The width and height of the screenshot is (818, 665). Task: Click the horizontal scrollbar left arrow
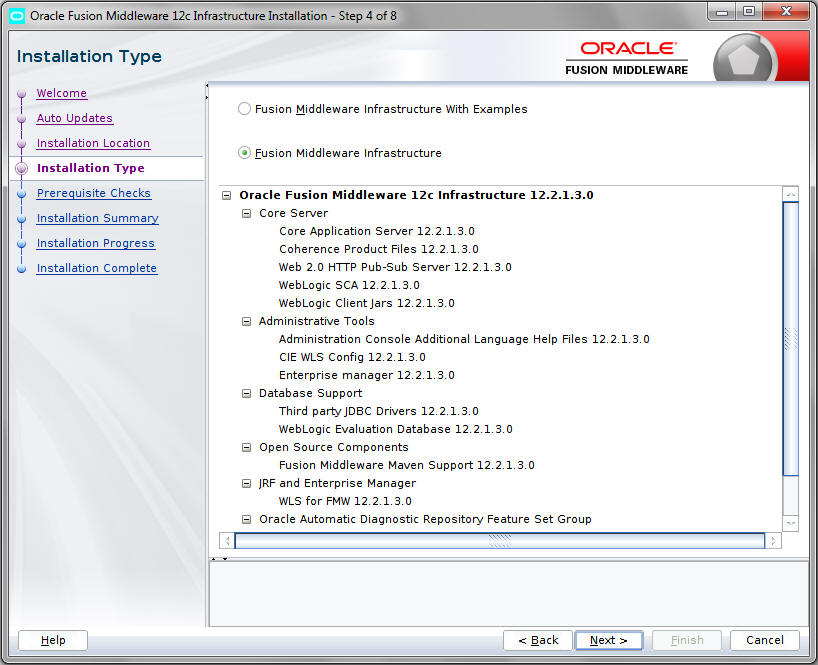pos(227,541)
